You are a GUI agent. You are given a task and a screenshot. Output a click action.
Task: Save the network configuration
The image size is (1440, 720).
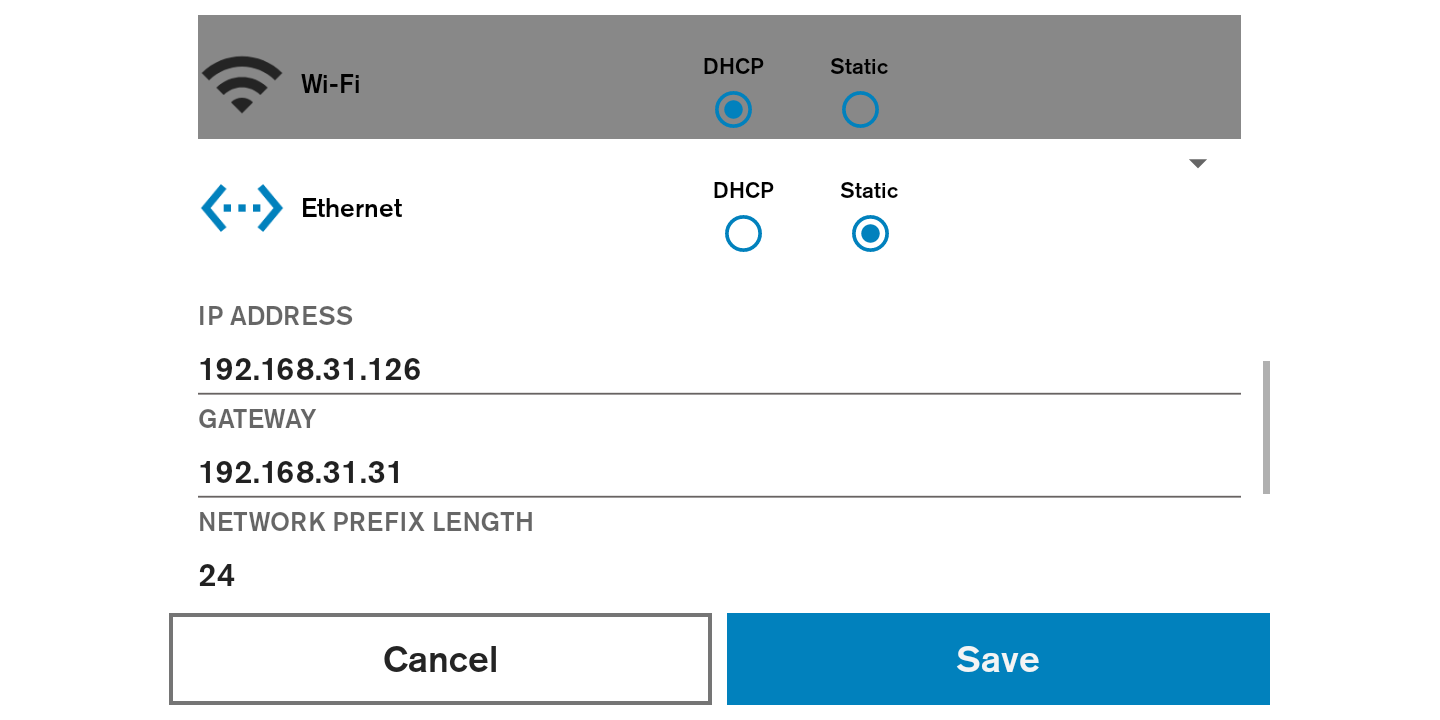[x=998, y=659]
